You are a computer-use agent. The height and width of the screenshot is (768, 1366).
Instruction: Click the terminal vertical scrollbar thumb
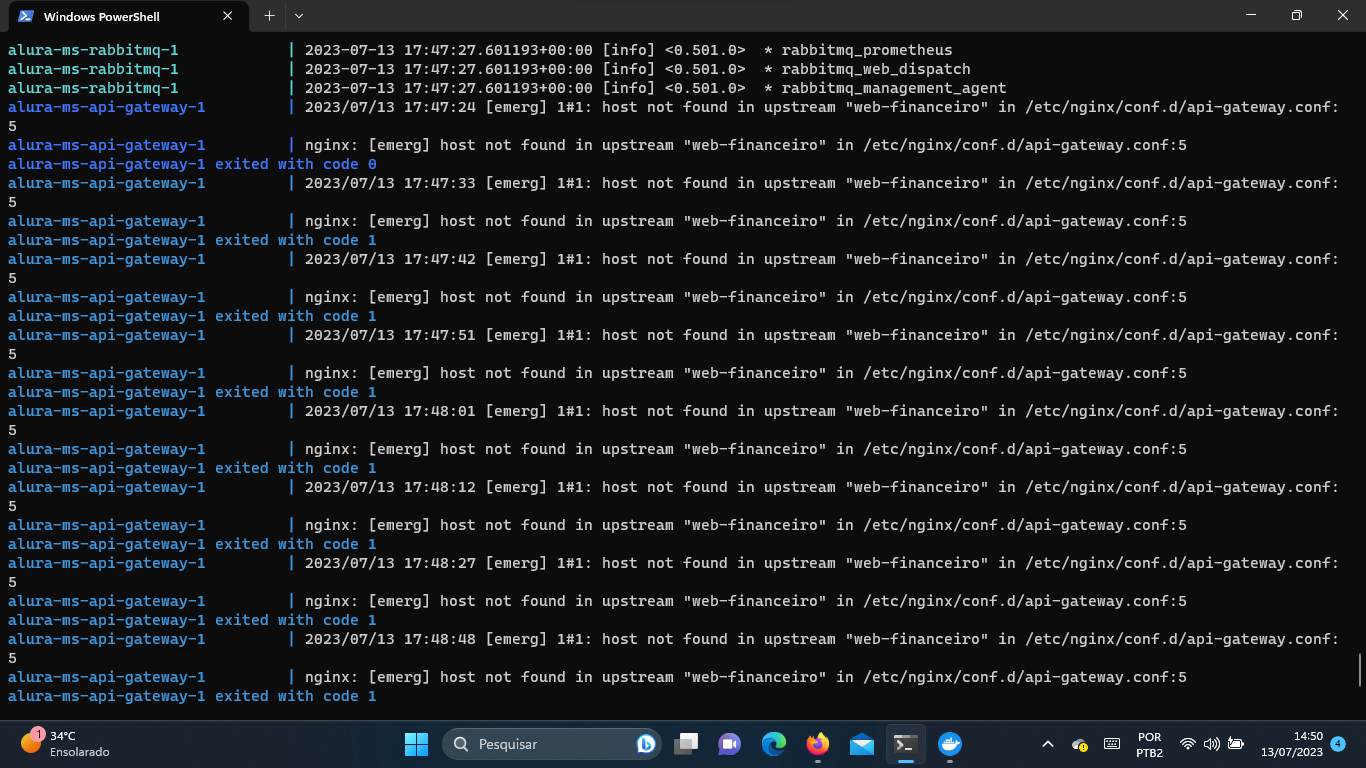tap(1359, 670)
